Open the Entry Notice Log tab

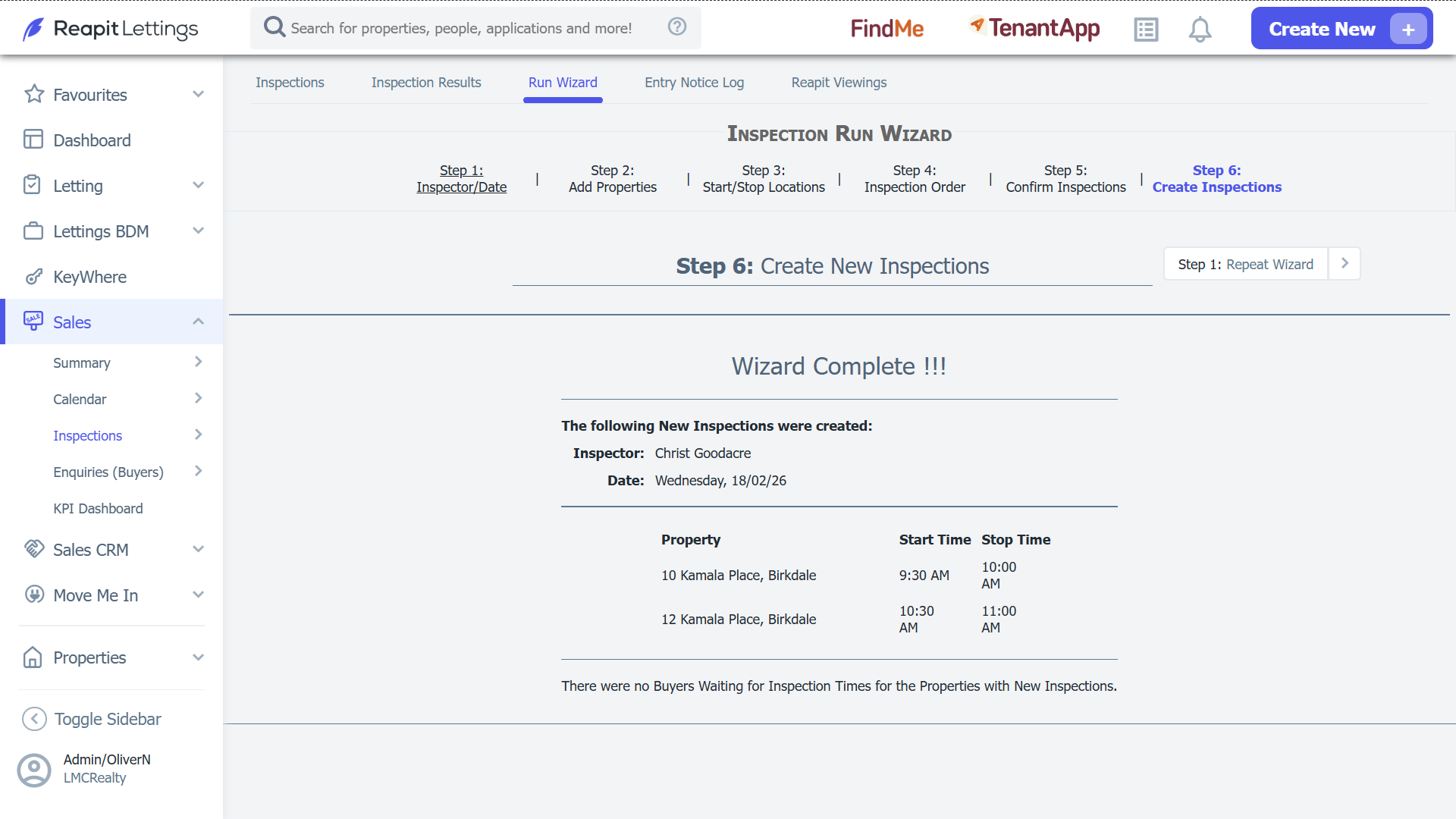click(694, 83)
